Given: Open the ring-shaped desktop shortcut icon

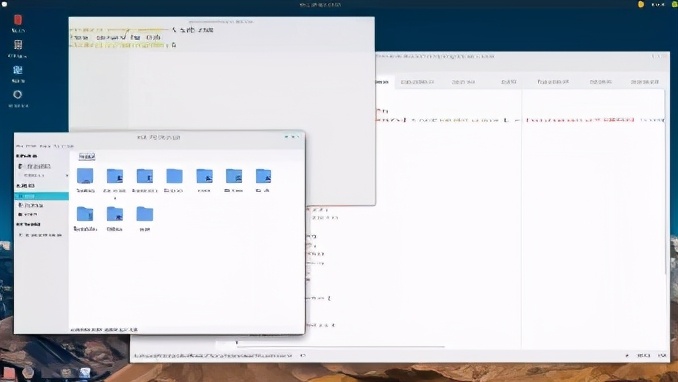Looking at the screenshot, I should click(18, 95).
